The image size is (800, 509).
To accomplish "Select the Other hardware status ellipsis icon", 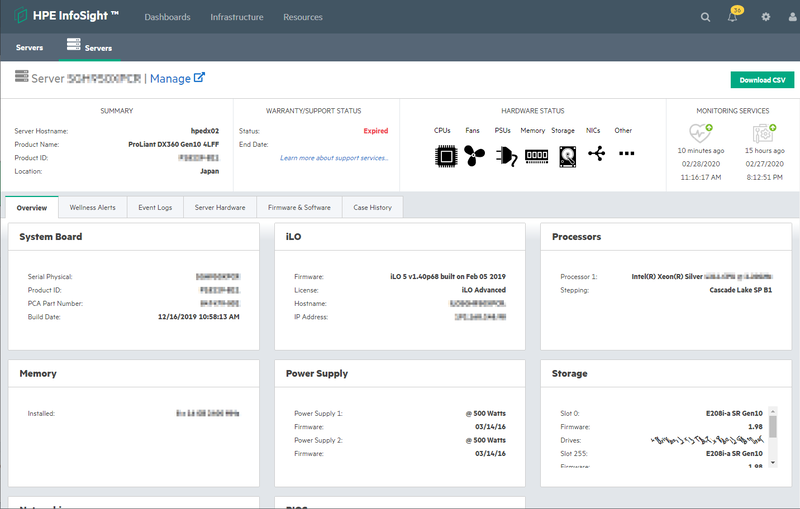I will [x=627, y=153].
